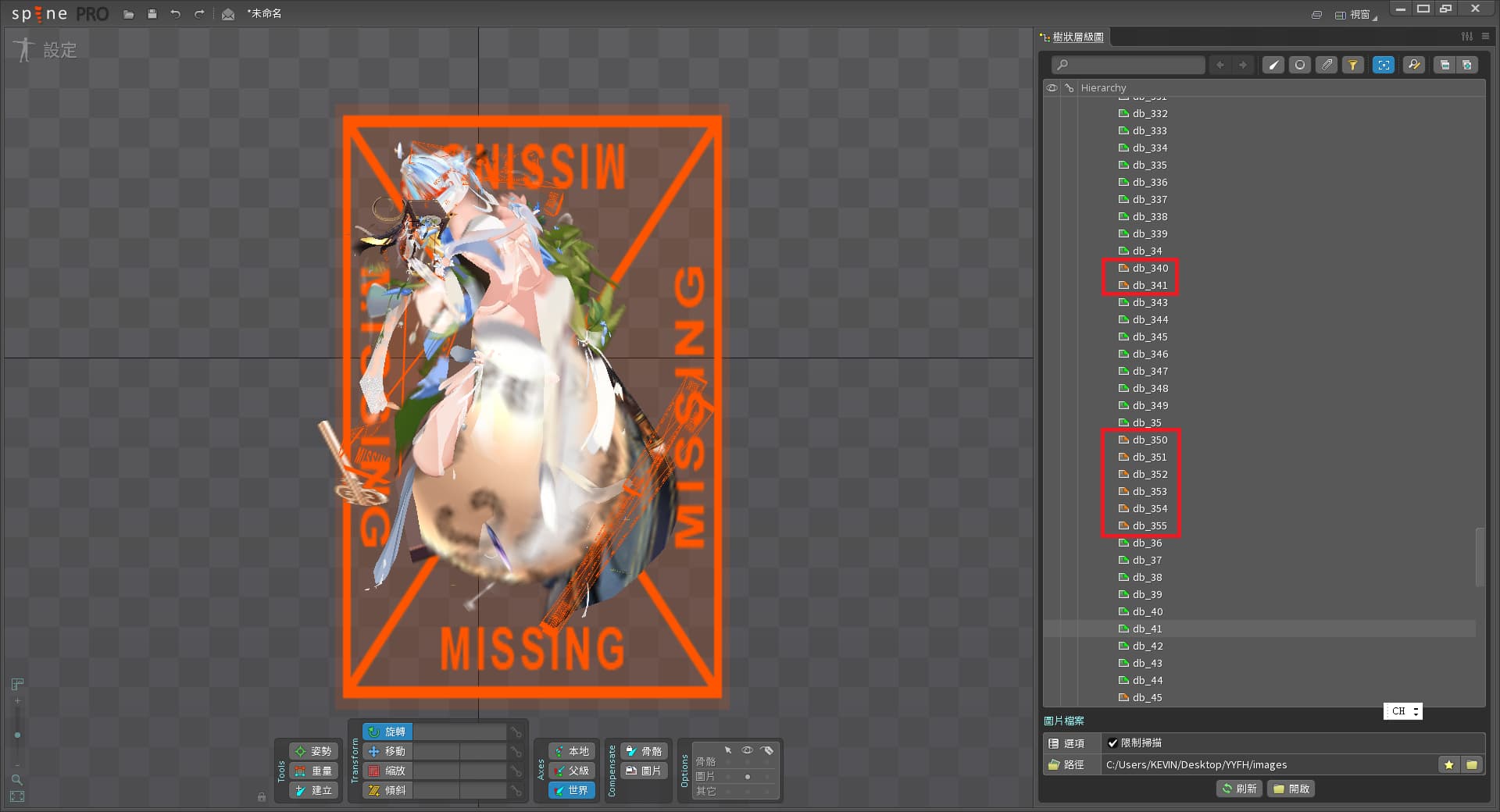The height and width of the screenshot is (812, 1500).
Task: Select missing attachment db_340
Action: coord(1150,268)
